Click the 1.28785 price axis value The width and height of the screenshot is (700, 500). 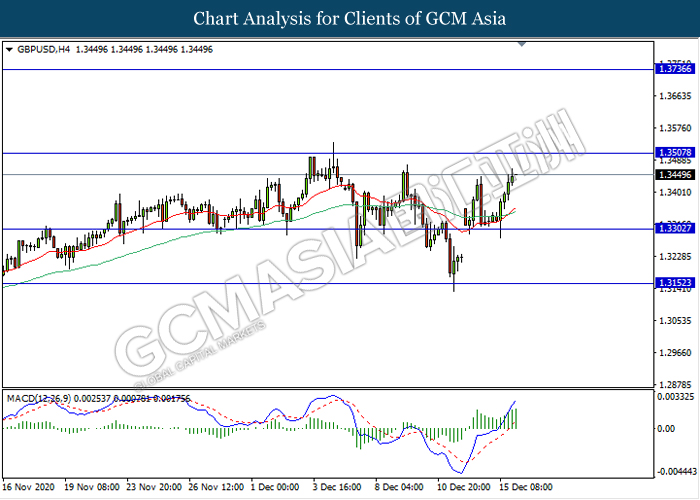(675, 384)
